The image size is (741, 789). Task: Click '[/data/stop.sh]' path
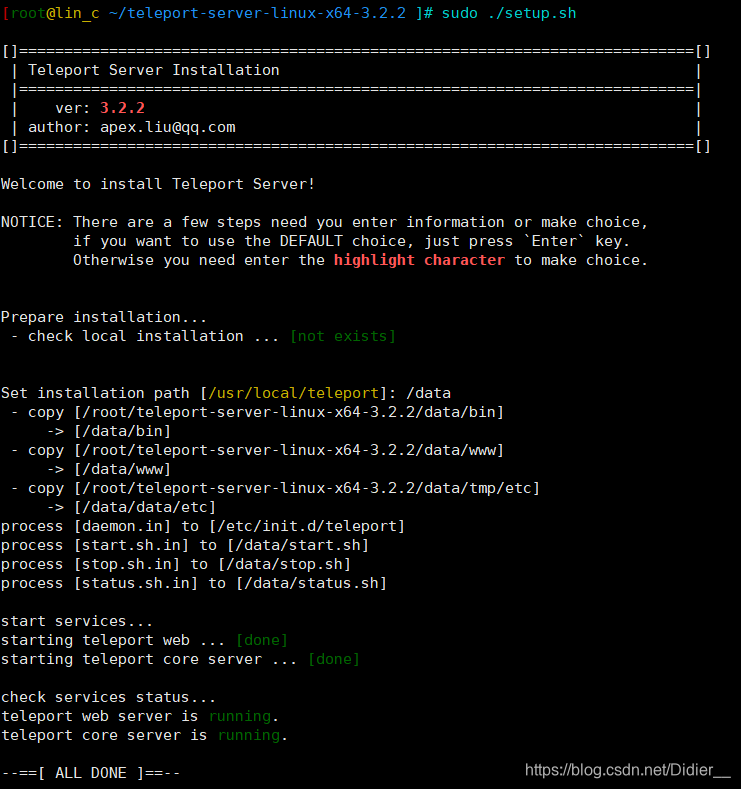[x=284, y=564]
